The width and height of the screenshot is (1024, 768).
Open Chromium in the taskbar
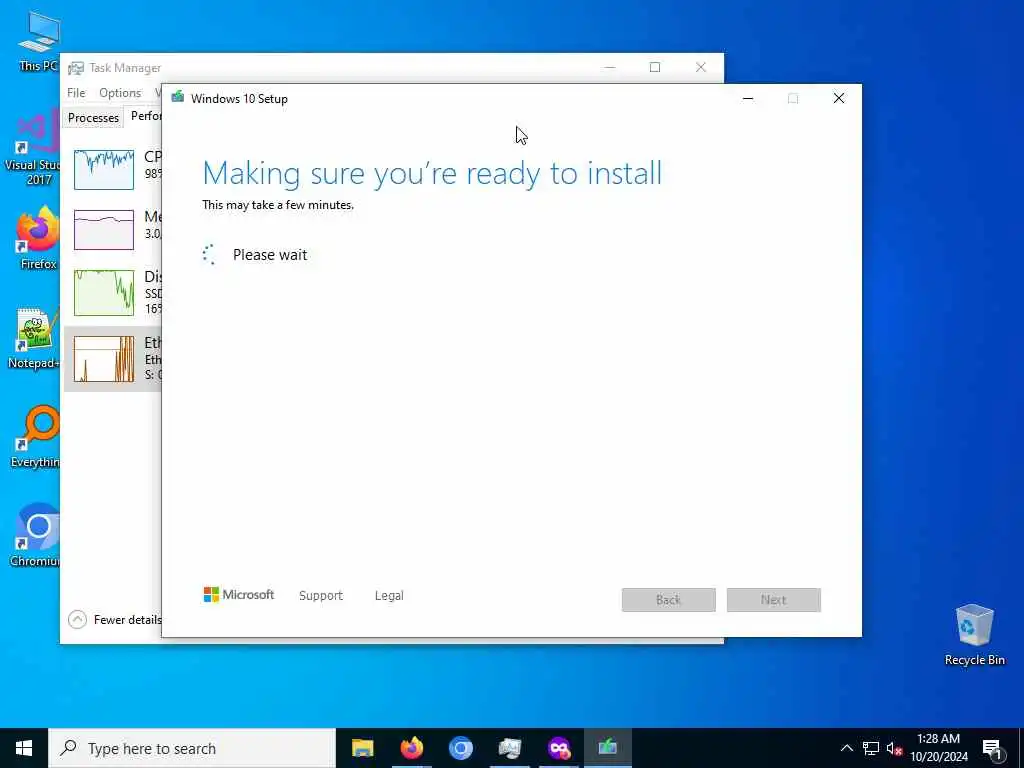pyautogui.click(x=460, y=748)
